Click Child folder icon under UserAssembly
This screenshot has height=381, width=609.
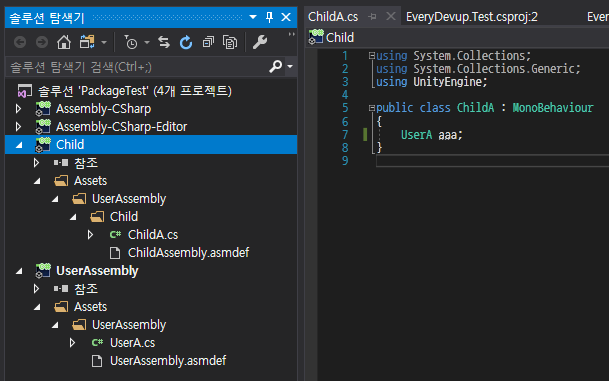click(x=97, y=217)
